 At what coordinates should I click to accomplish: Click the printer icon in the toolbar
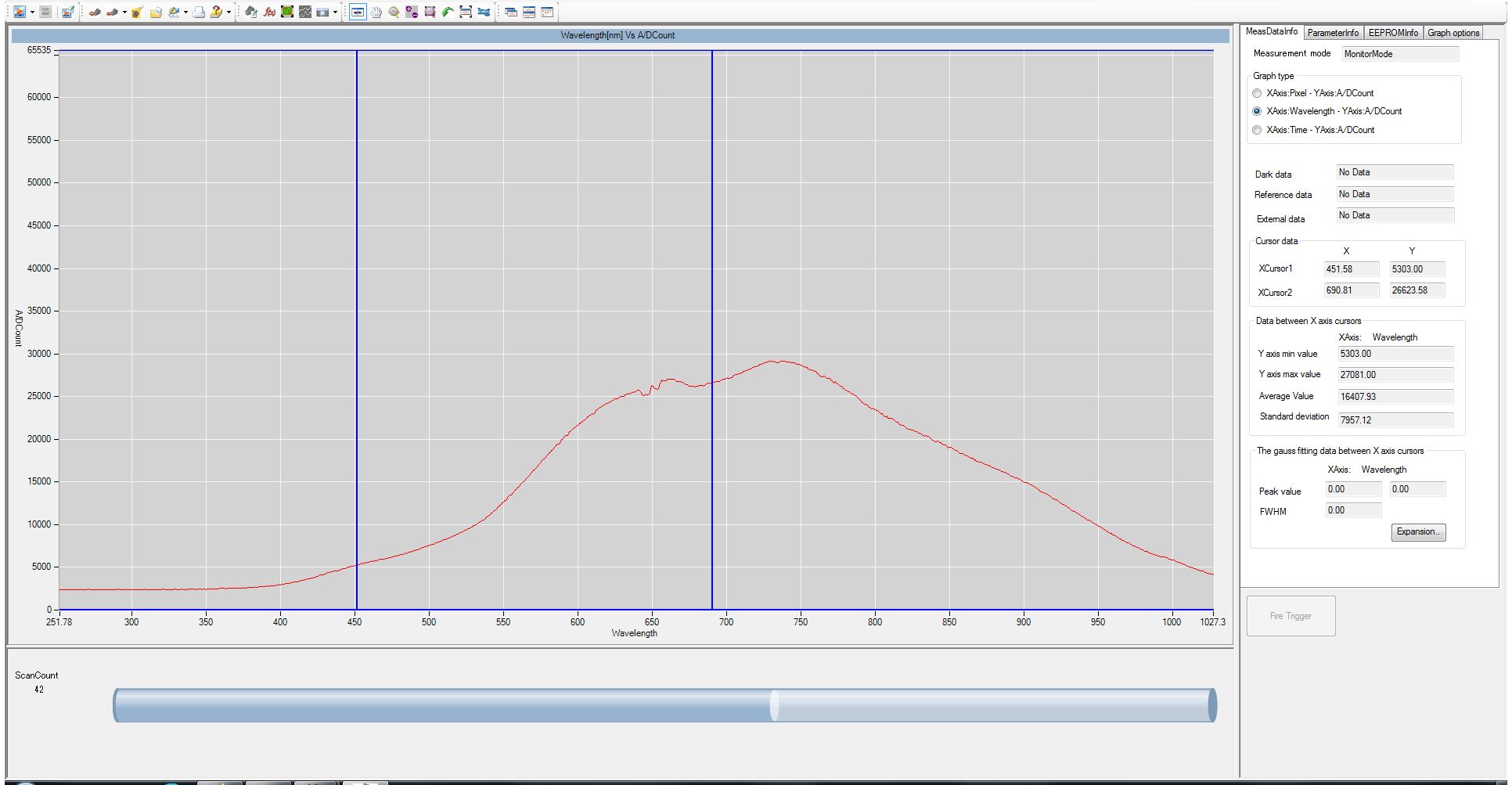199,12
